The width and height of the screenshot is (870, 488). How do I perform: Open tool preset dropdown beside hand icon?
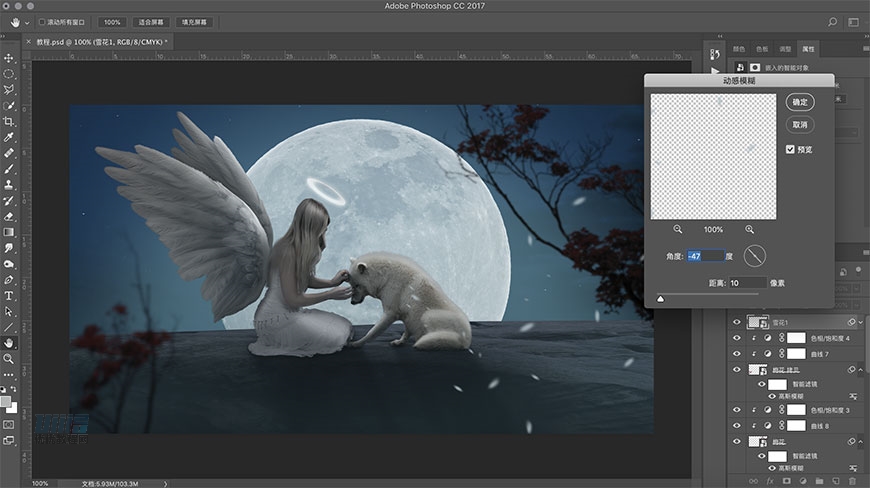point(26,23)
